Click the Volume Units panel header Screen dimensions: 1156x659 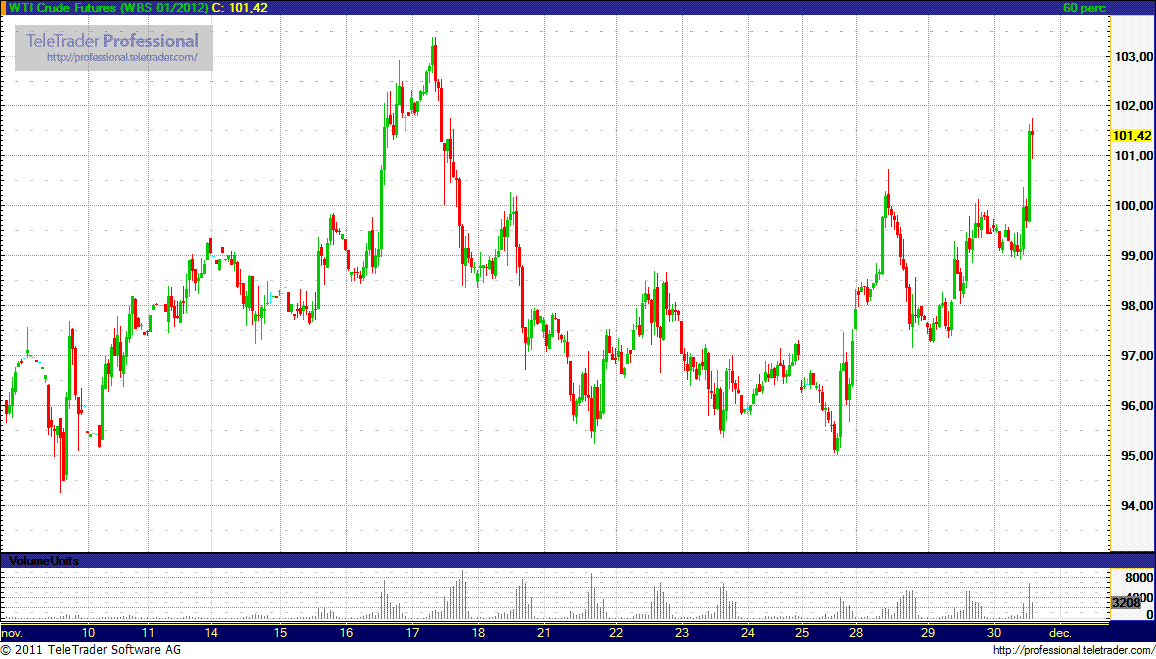44,561
